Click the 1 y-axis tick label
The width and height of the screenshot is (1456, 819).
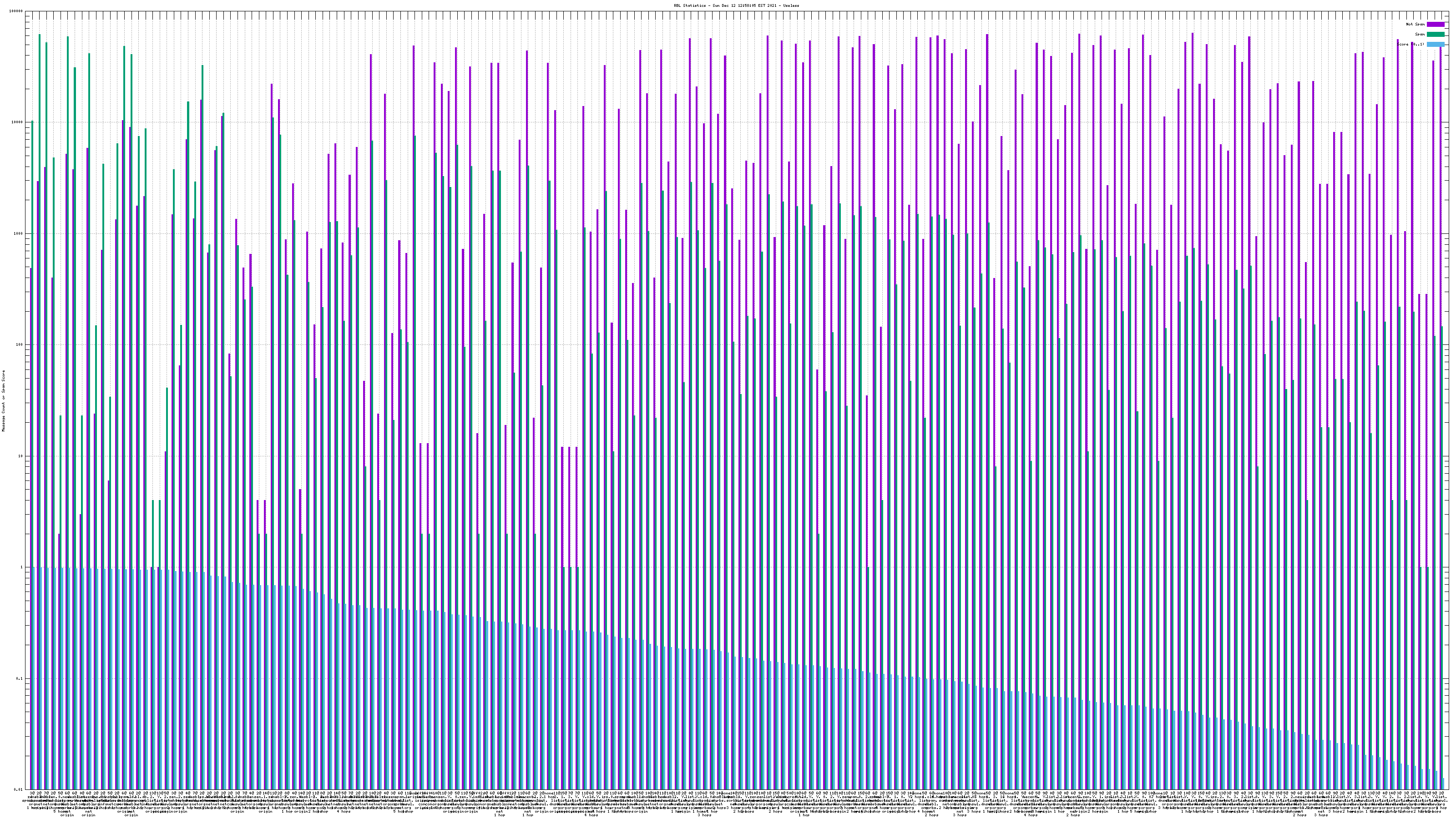(x=21, y=567)
